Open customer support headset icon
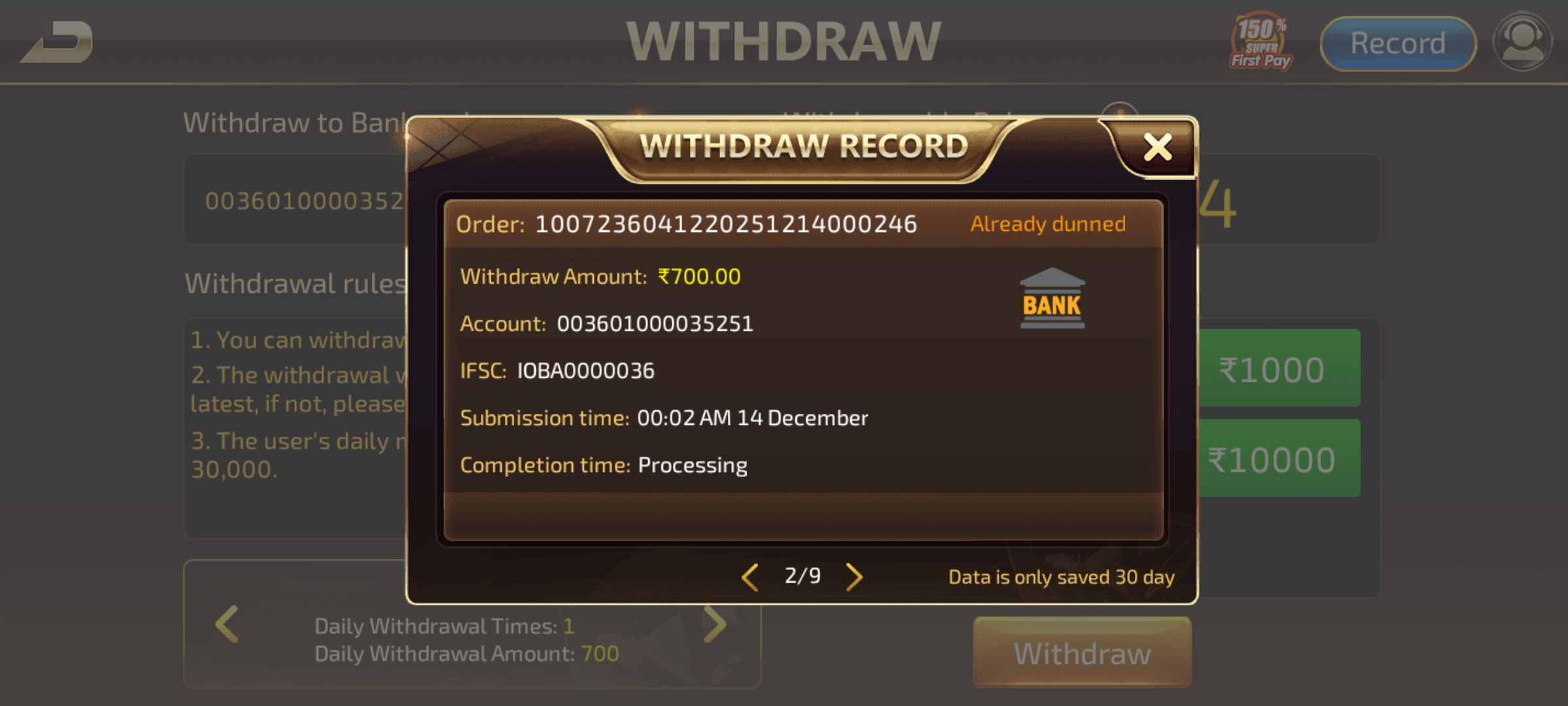 (1523, 42)
